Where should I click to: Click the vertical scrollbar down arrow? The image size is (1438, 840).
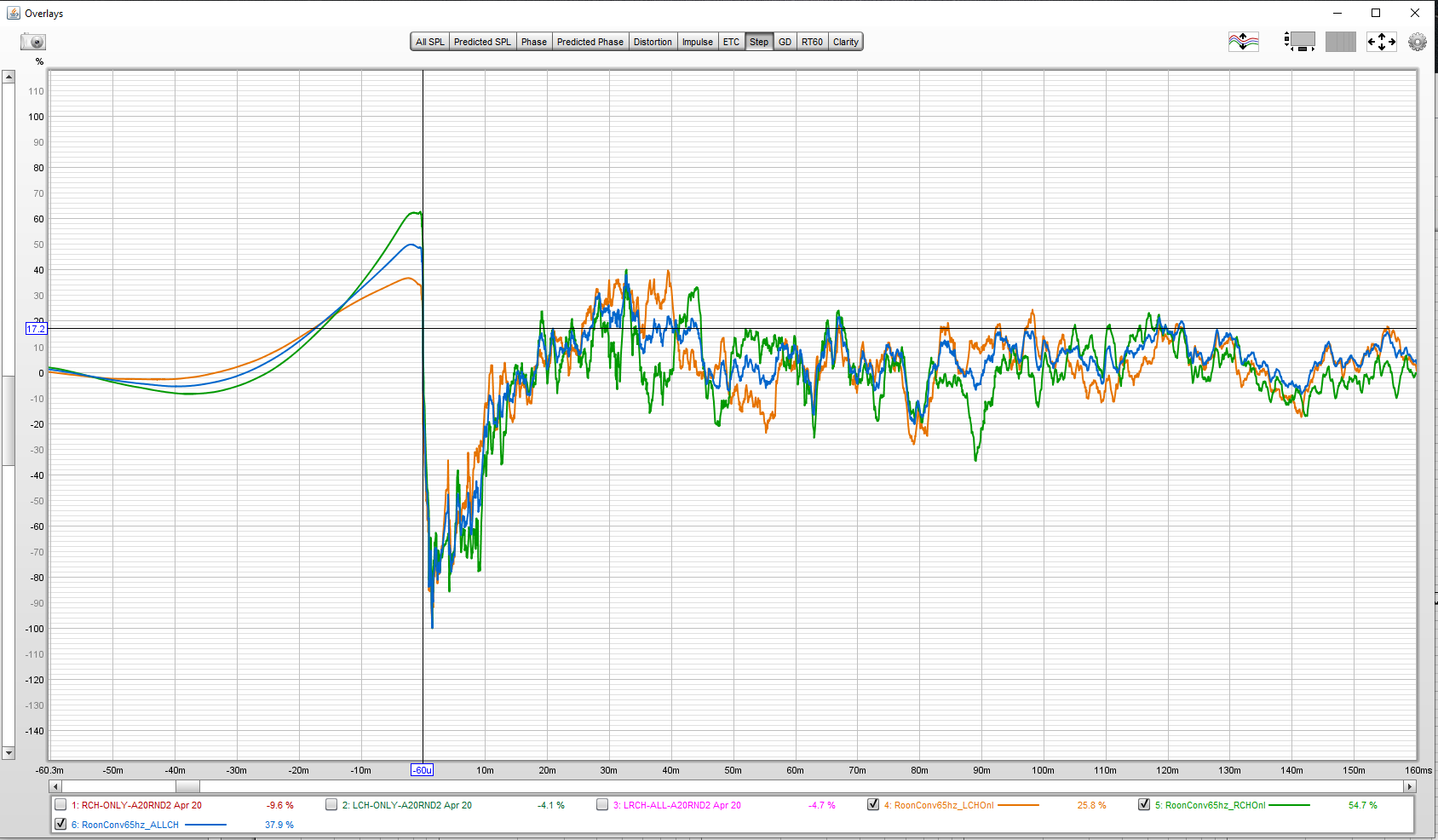9,753
